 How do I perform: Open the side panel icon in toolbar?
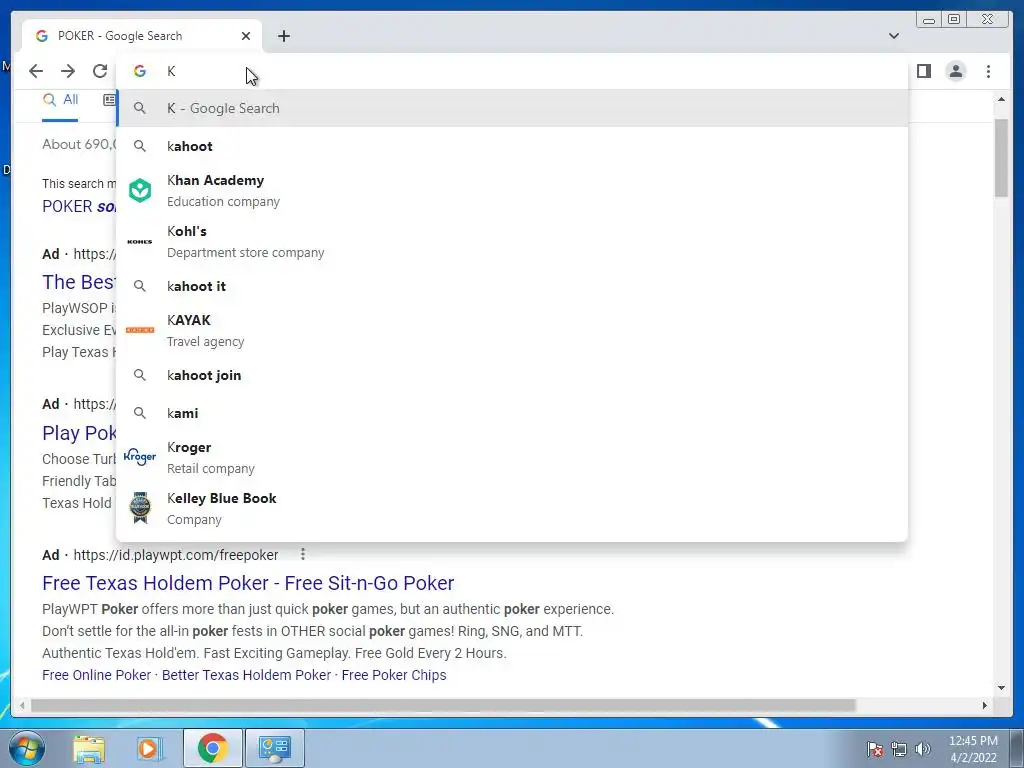point(923,71)
